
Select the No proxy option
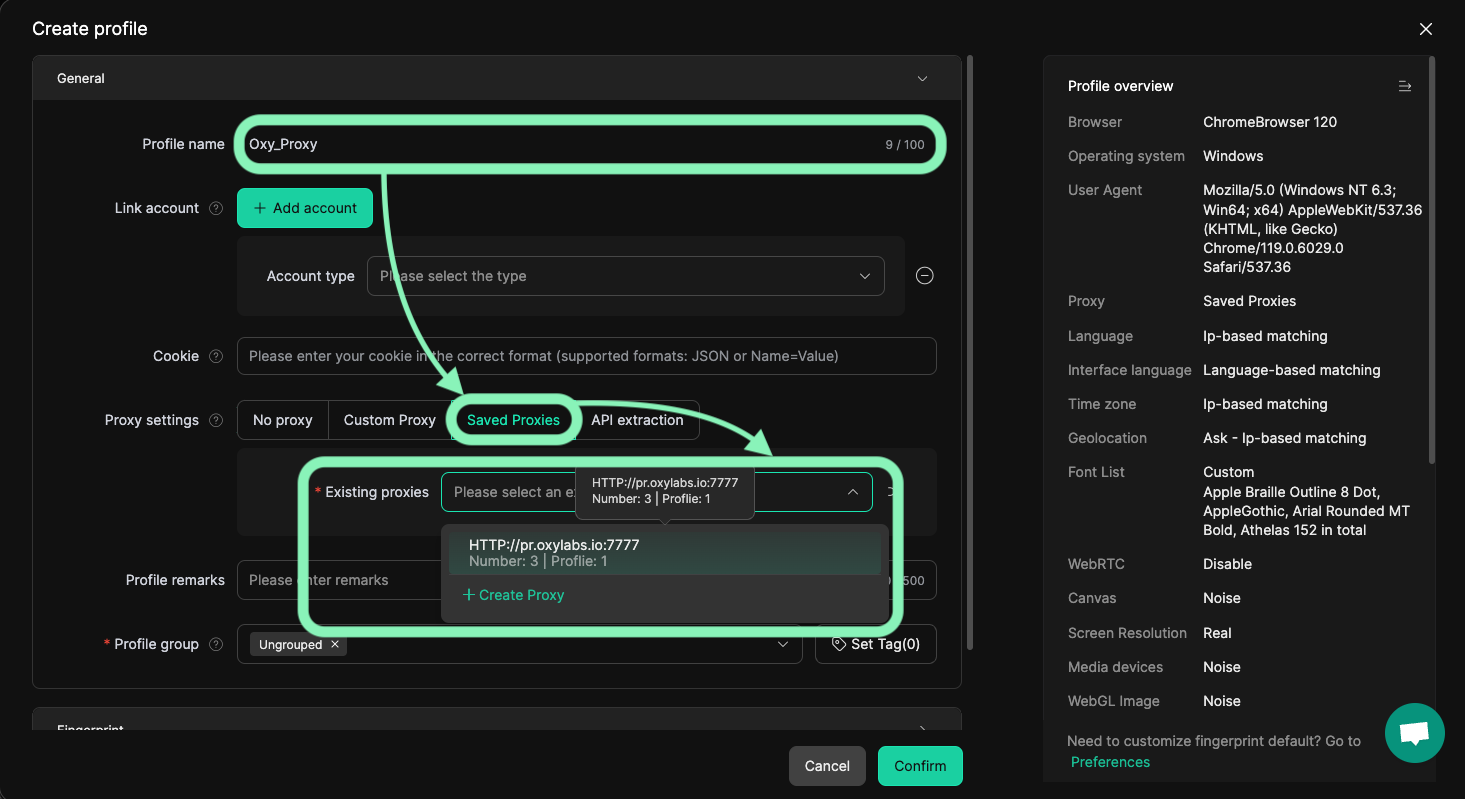(282, 420)
